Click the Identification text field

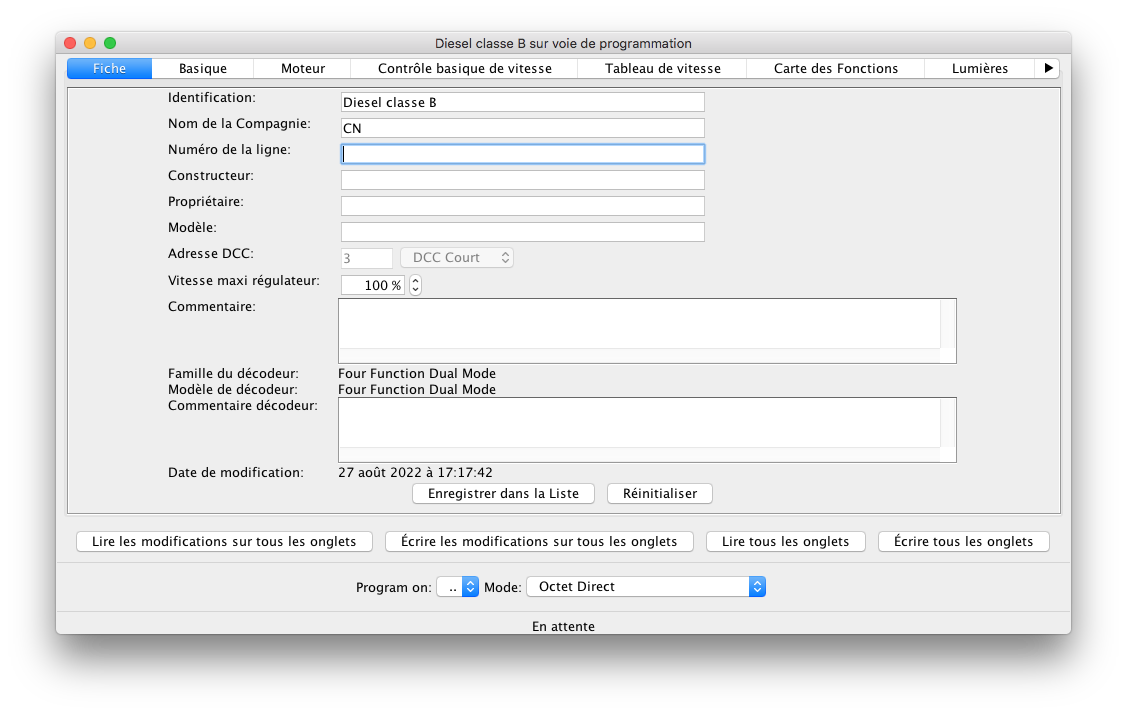point(522,102)
